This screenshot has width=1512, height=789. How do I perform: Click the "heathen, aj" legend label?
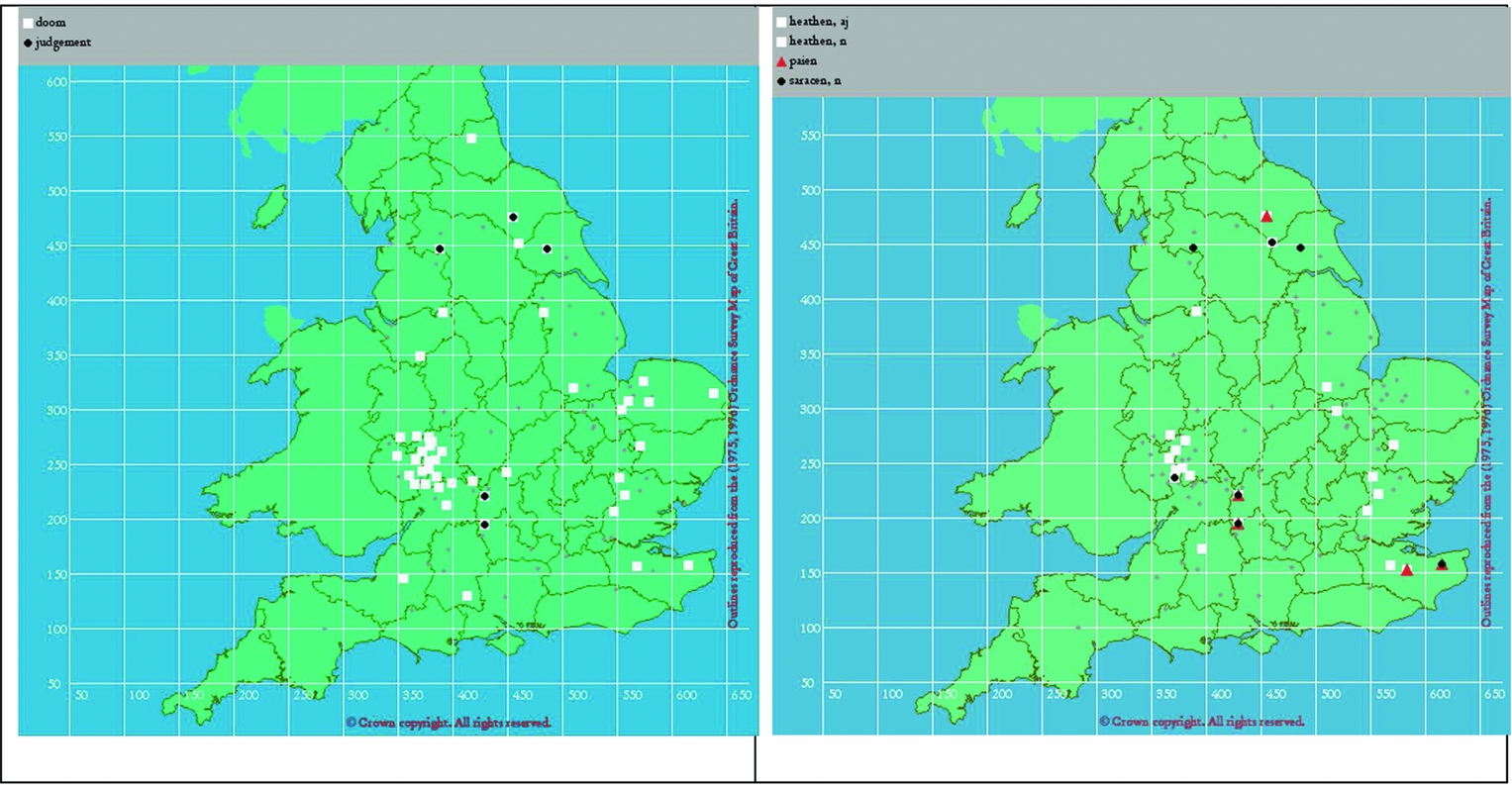tap(818, 22)
